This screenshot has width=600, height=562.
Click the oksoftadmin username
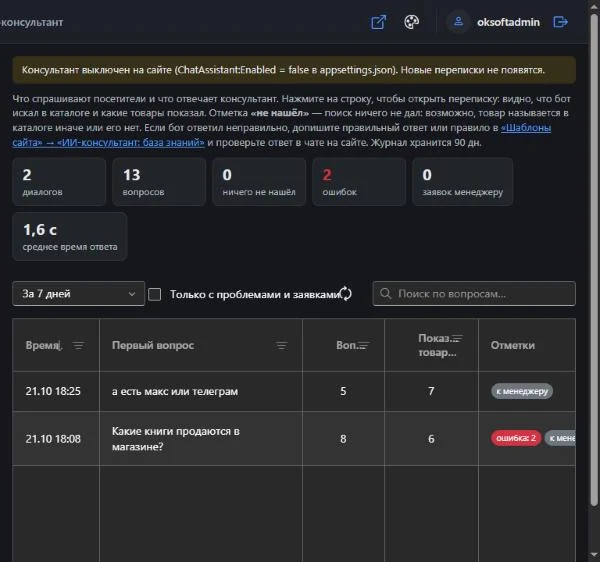click(x=508, y=22)
